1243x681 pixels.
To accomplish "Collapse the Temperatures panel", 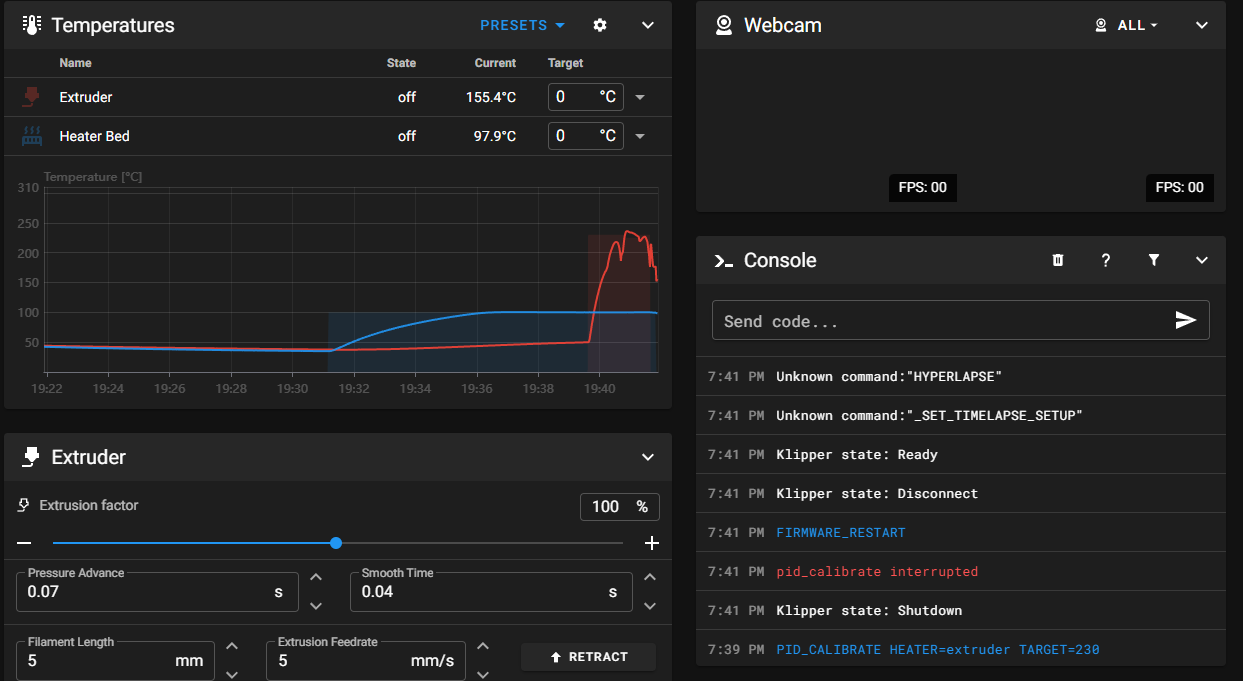I will [x=648, y=25].
